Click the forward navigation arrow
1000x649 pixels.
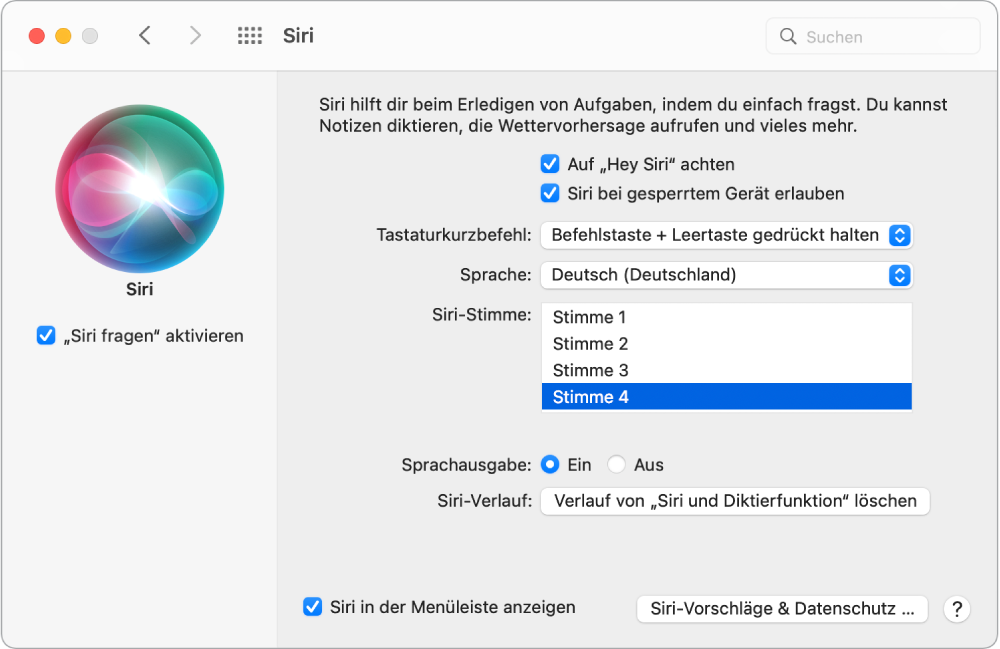tap(195, 35)
